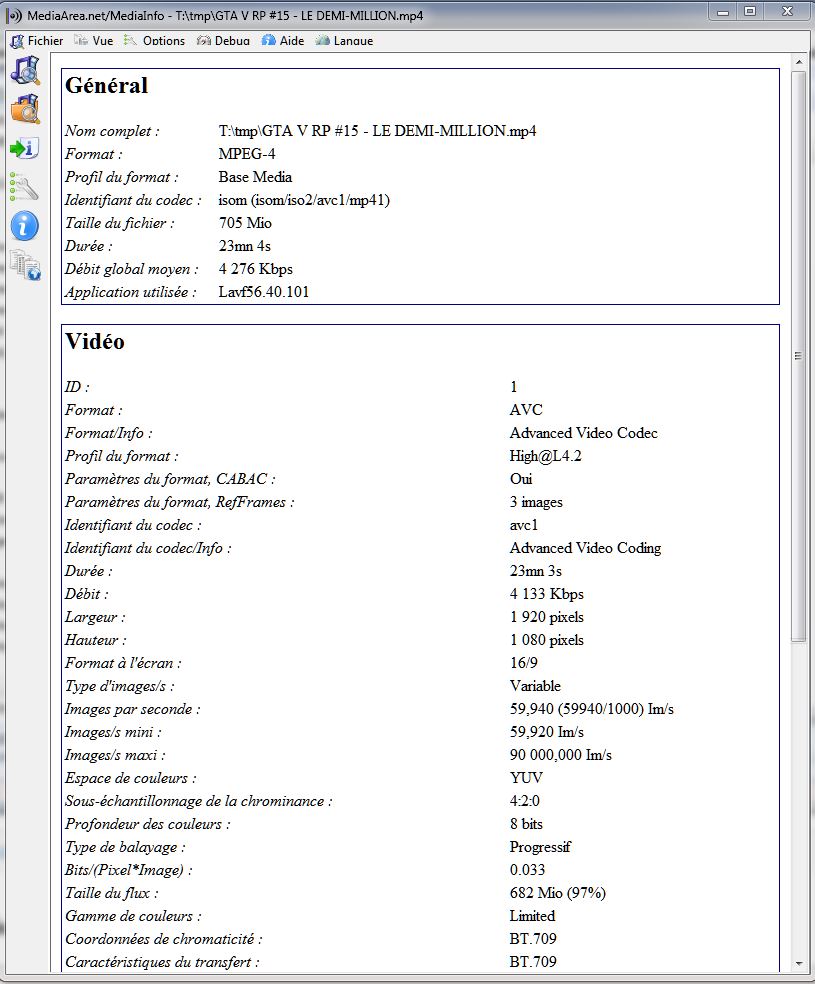This screenshot has height=984, width=815.
Task: Click the Lavf56.40.101 application value
Action: click(x=264, y=292)
